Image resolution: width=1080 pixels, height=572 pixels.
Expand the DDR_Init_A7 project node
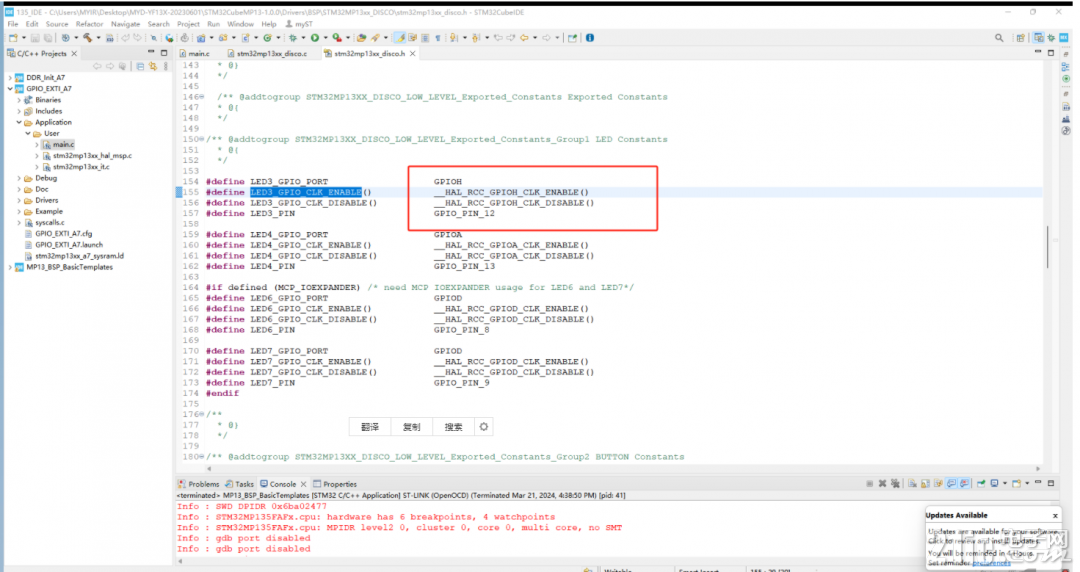10,78
